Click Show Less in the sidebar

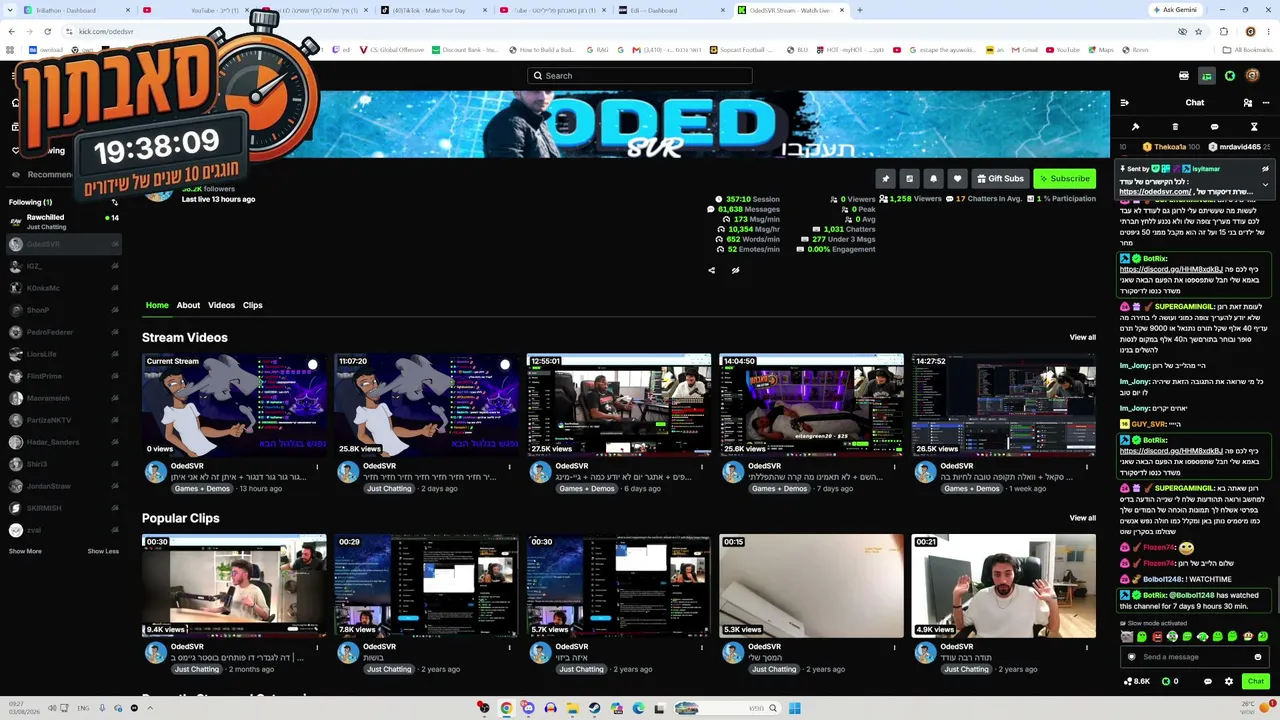(x=103, y=551)
